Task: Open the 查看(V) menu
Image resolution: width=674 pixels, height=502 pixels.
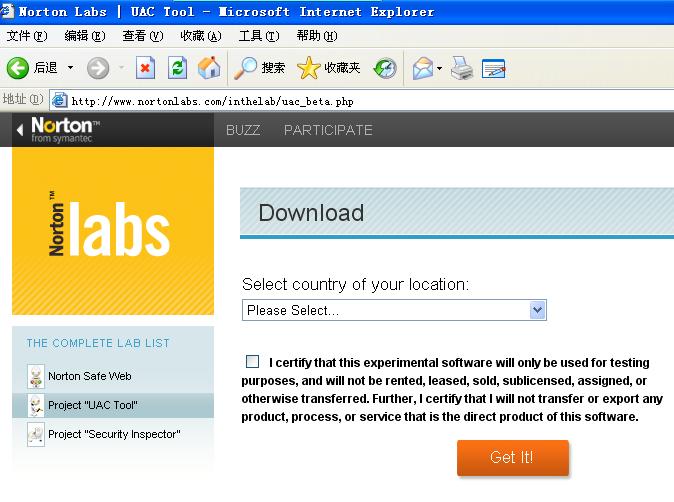Action: pyautogui.click(x=143, y=36)
